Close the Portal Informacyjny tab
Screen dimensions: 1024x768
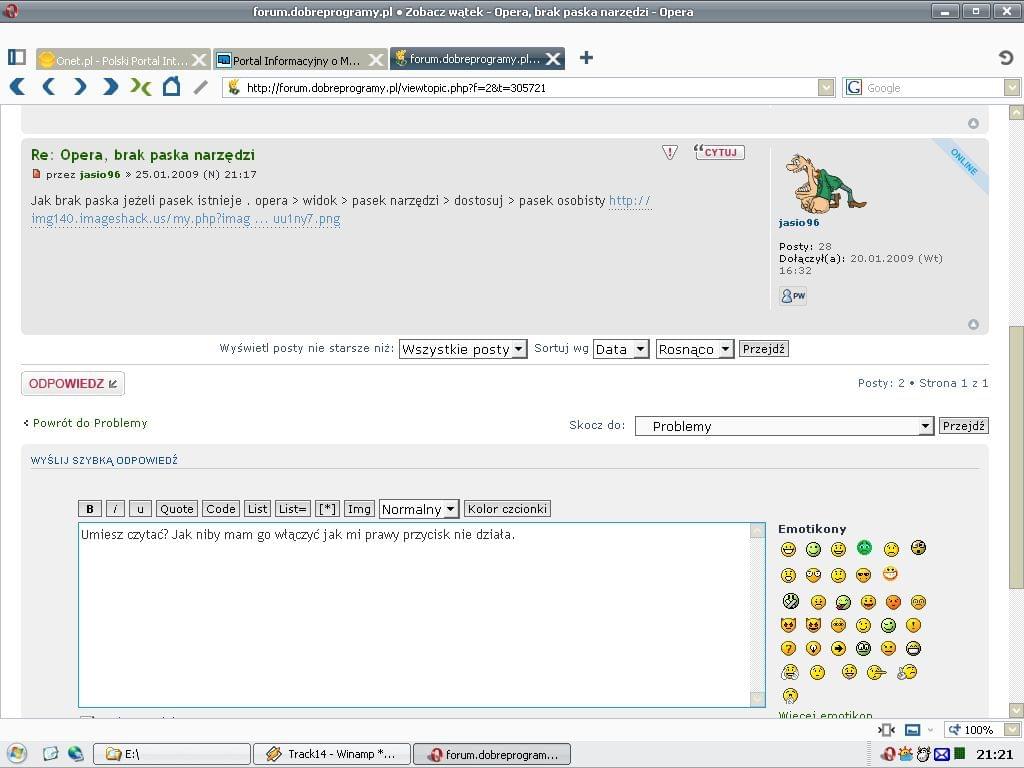point(376,60)
